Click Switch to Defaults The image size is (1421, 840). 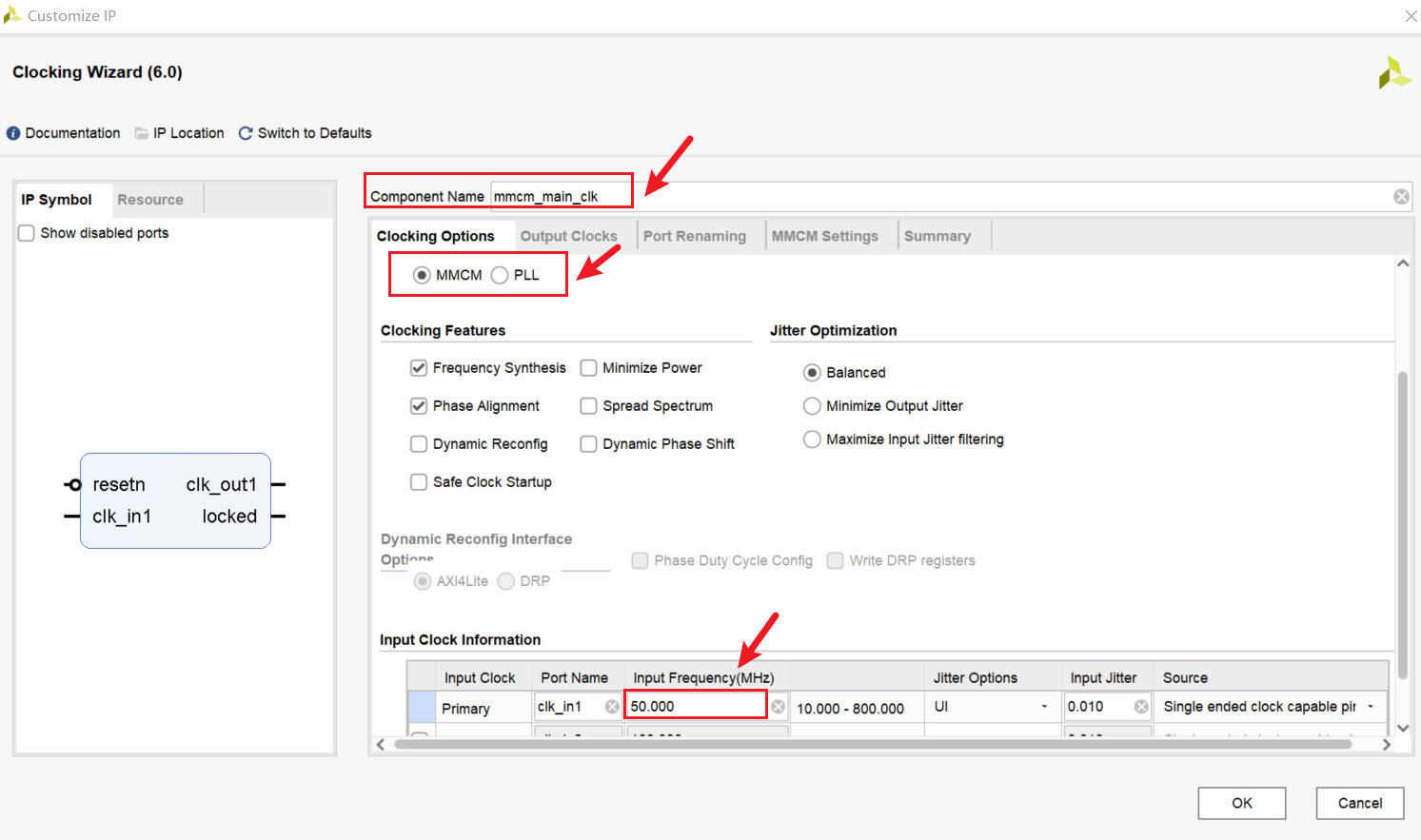coord(314,133)
